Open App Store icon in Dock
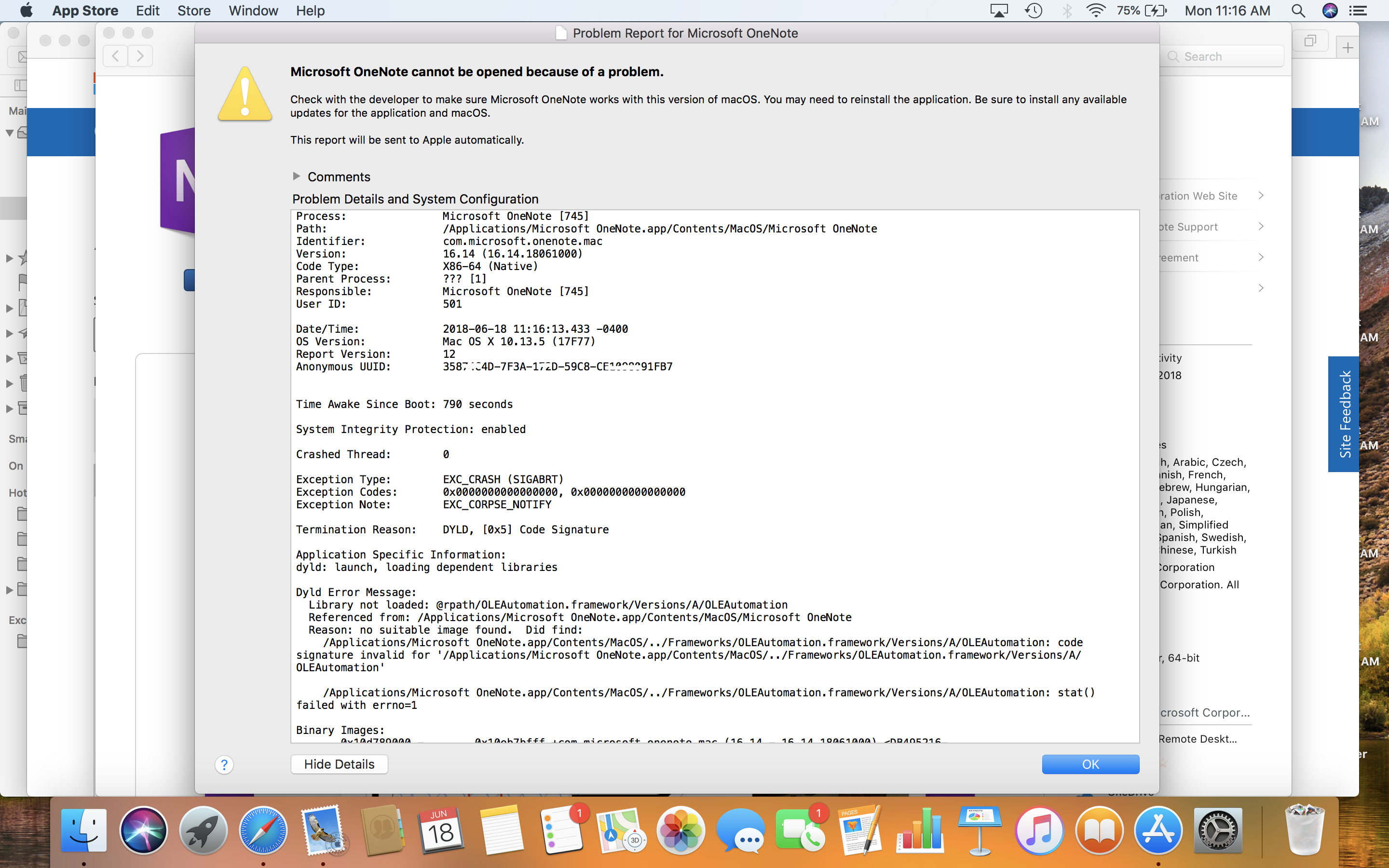 click(1158, 831)
